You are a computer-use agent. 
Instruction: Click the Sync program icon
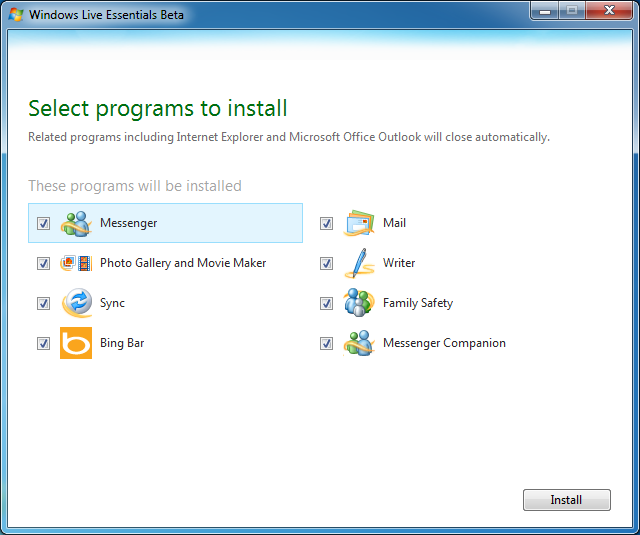tap(76, 303)
